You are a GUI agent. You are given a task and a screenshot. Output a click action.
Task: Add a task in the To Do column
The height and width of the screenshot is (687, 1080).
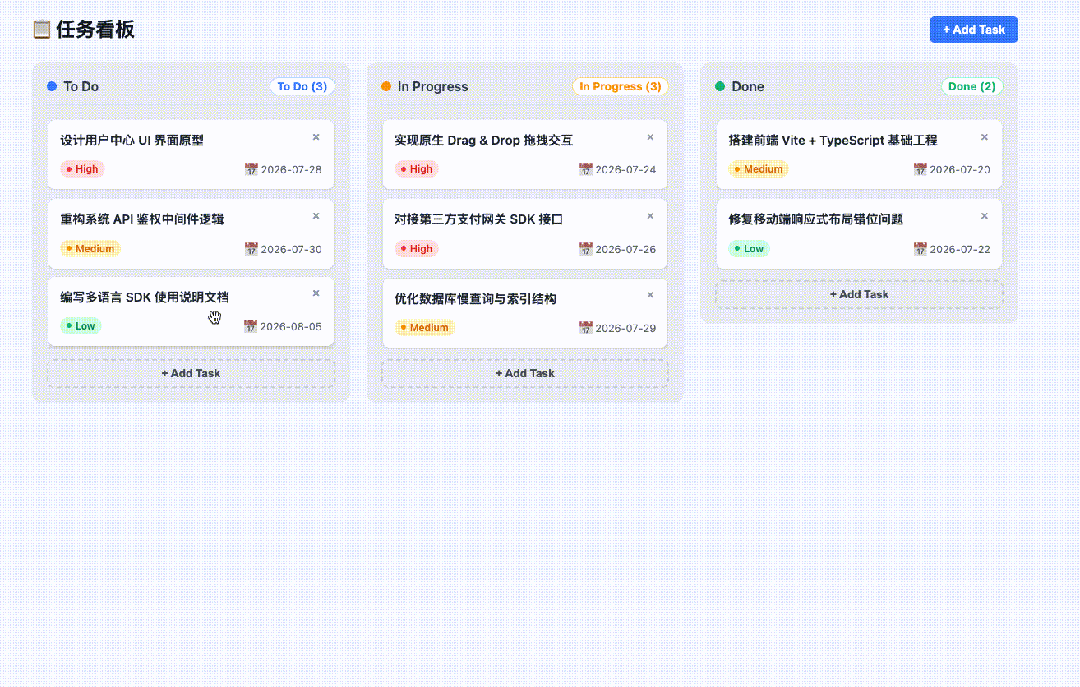(x=191, y=373)
